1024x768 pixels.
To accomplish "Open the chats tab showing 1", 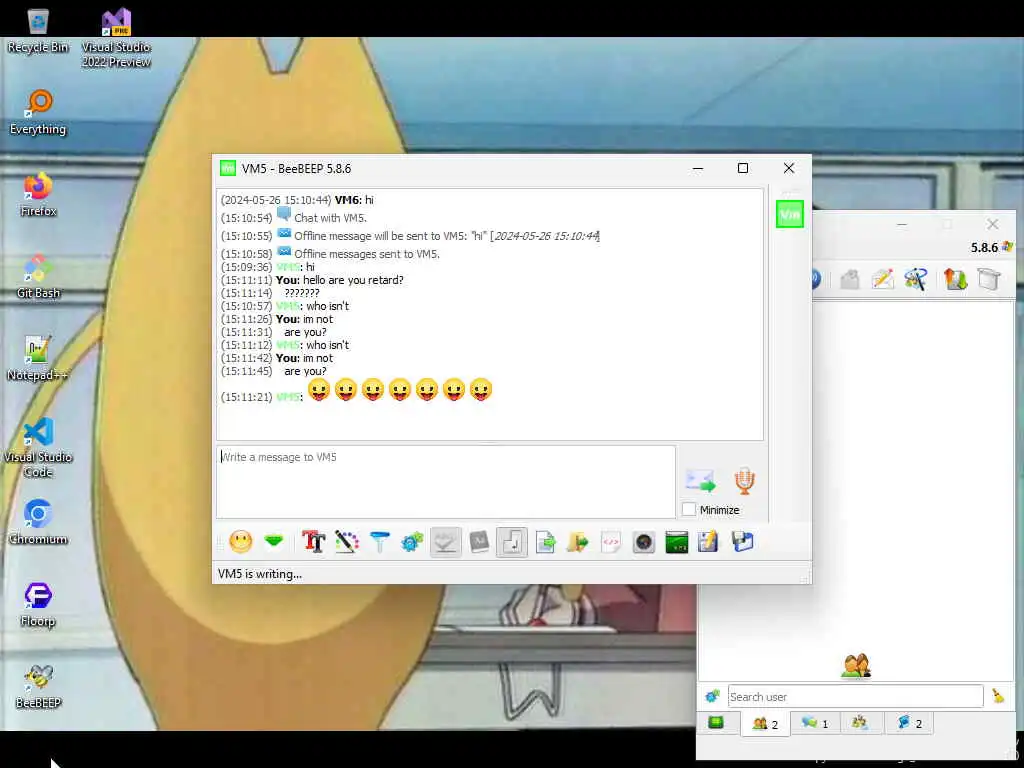I will (x=814, y=723).
